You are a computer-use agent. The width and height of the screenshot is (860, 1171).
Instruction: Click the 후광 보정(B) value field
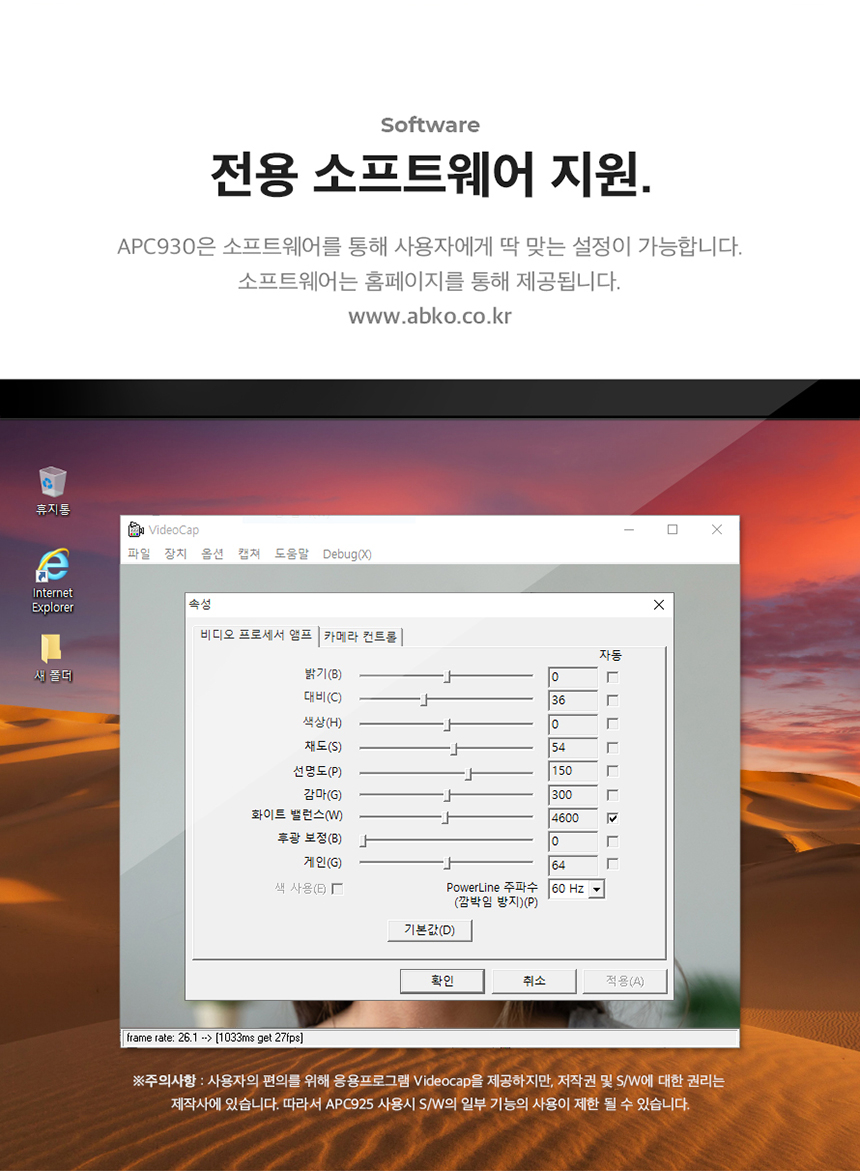573,842
